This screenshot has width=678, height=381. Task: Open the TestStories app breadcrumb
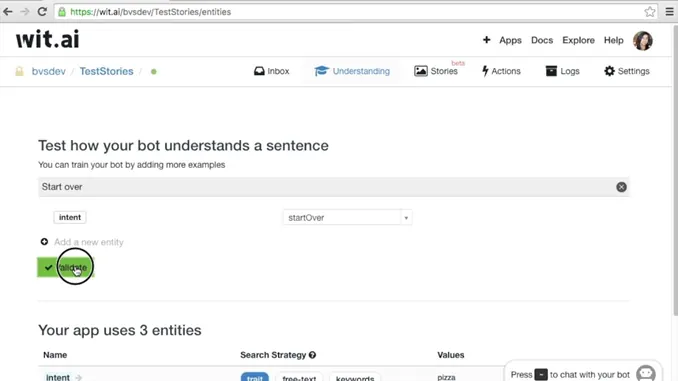point(106,71)
